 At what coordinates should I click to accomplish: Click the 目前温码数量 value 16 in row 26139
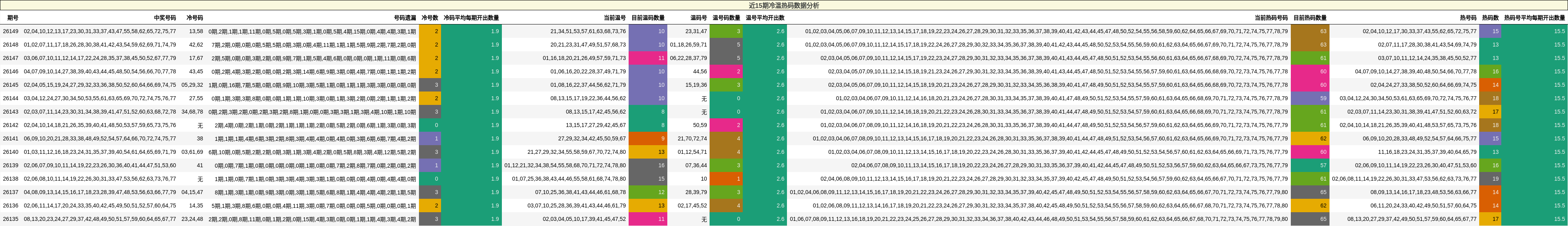(x=648, y=165)
